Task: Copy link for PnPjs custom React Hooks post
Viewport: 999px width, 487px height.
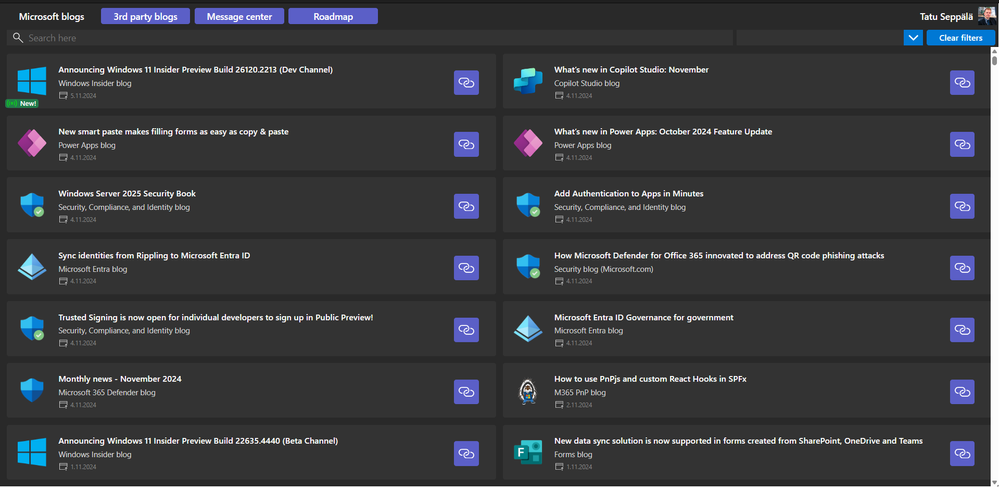Action: [x=962, y=391]
